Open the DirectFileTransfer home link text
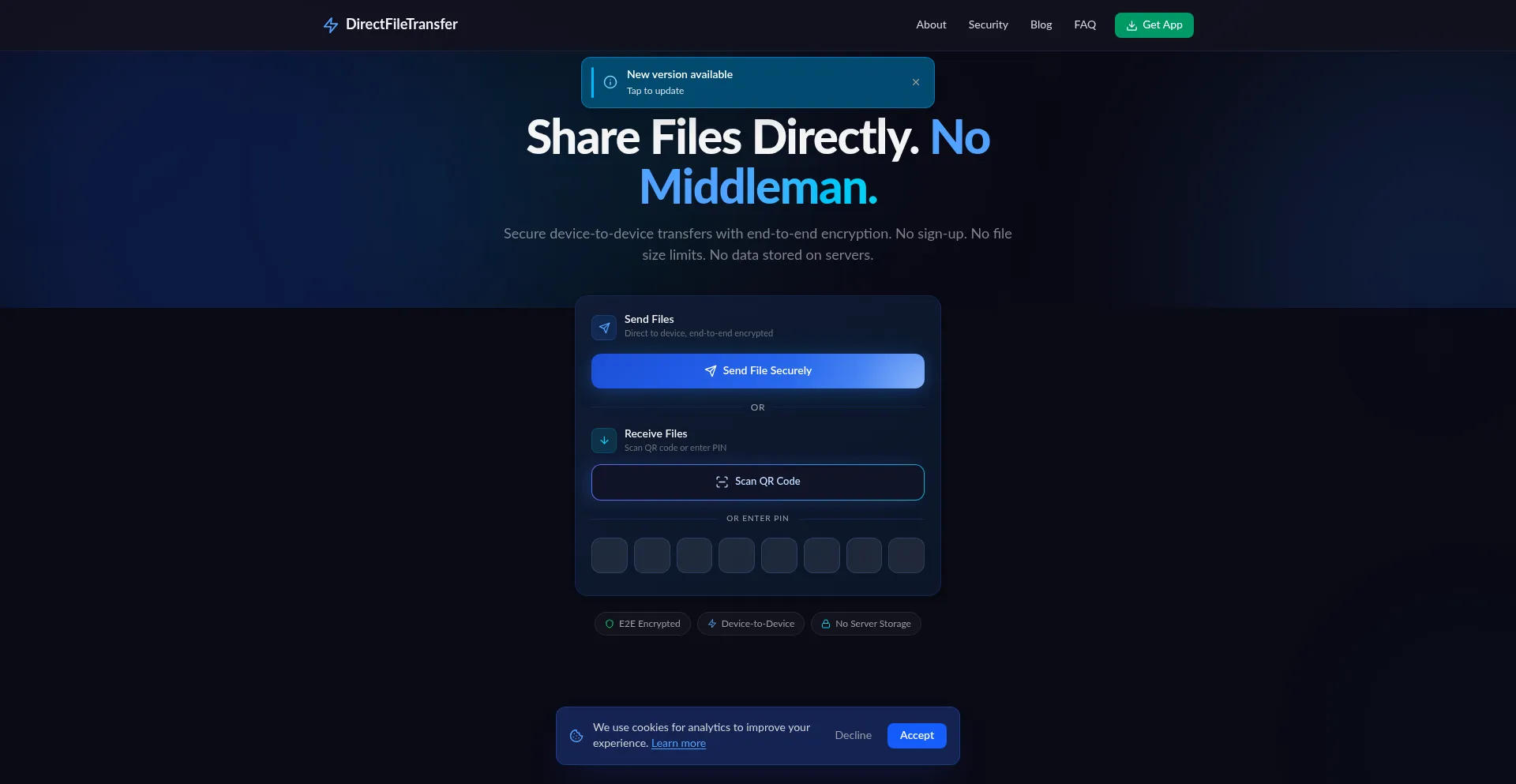The image size is (1516, 784). (401, 24)
